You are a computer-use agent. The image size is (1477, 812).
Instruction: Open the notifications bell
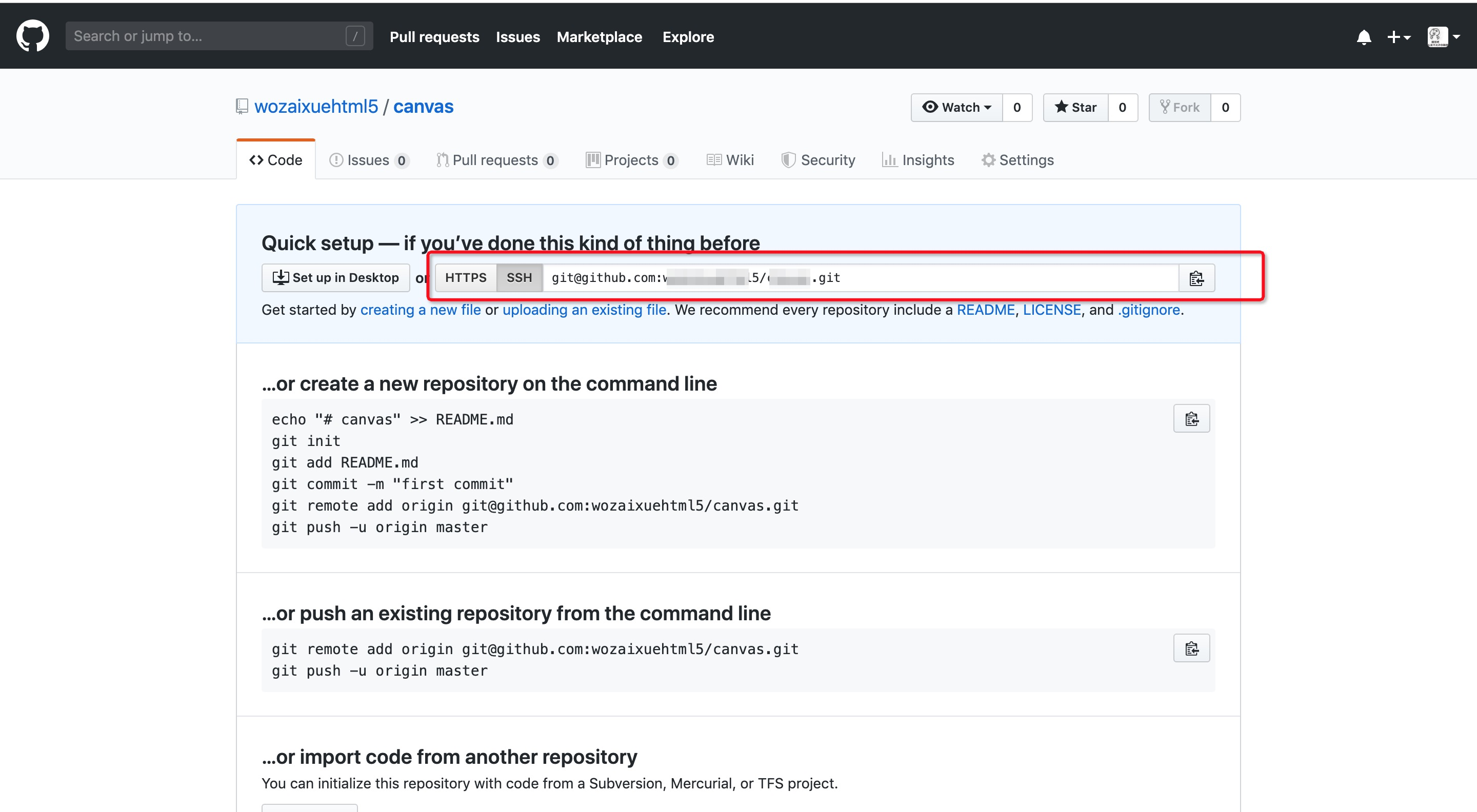tap(1364, 37)
